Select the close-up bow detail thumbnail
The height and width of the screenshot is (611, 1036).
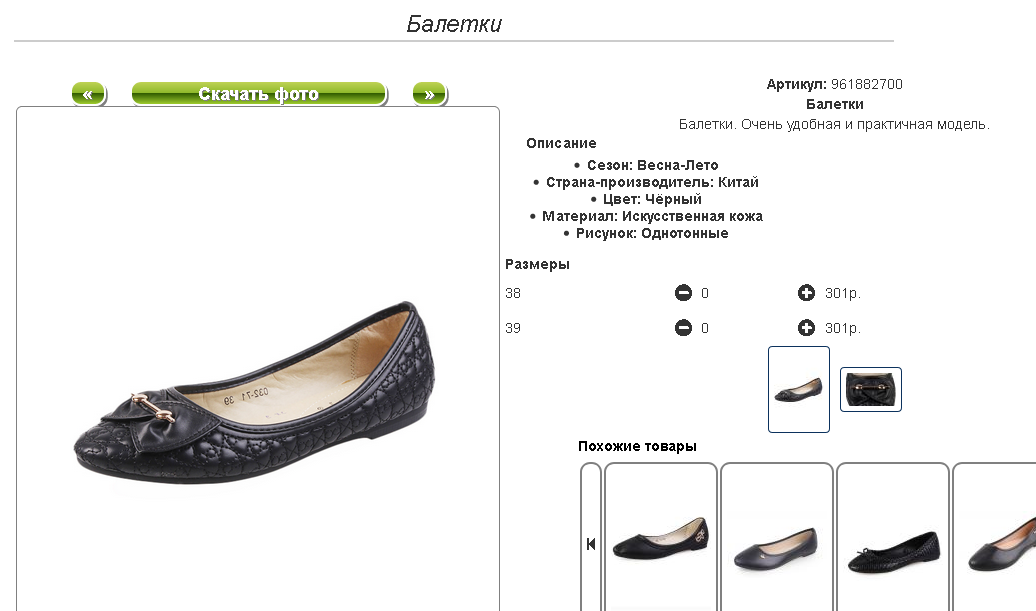tap(871, 390)
